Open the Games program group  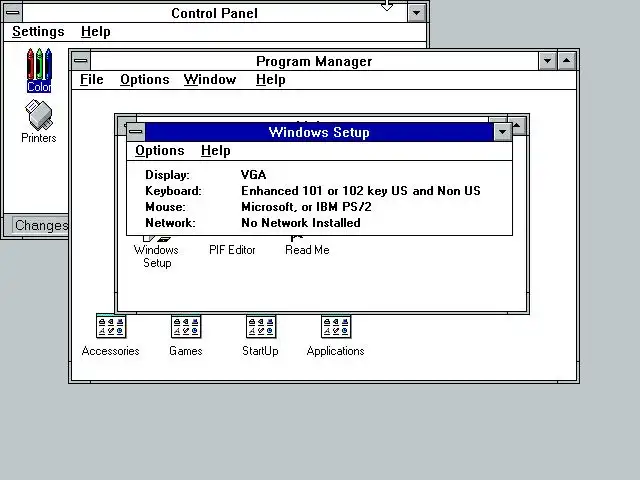(186, 335)
